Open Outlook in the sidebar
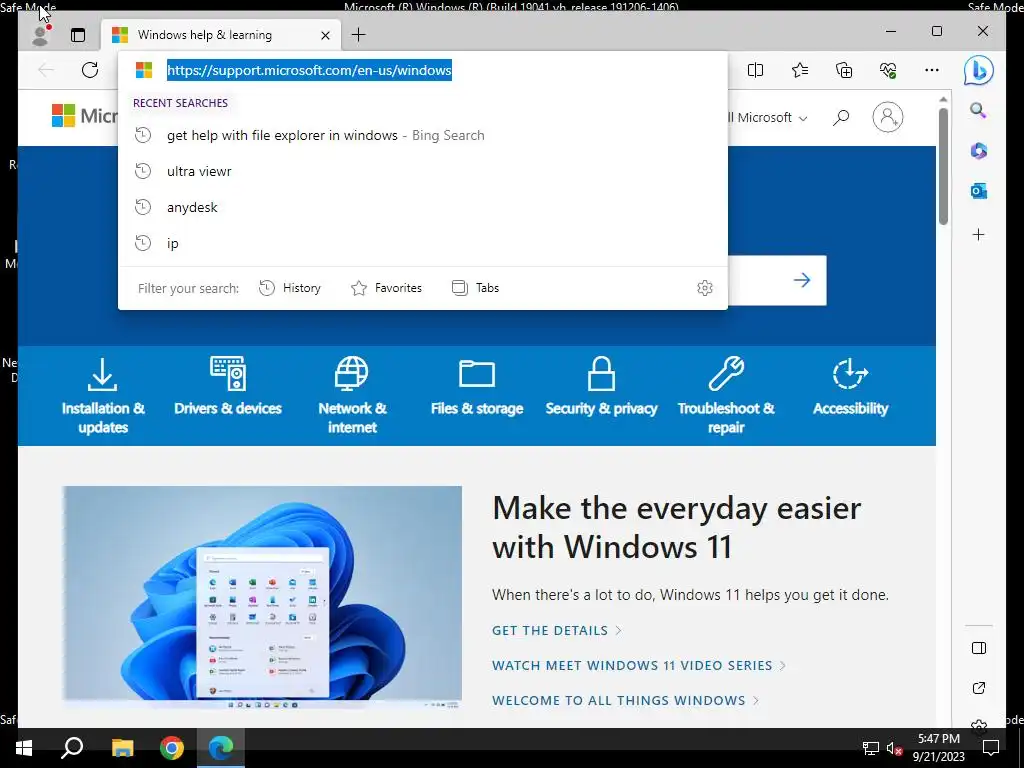This screenshot has width=1024, height=768. [x=978, y=191]
